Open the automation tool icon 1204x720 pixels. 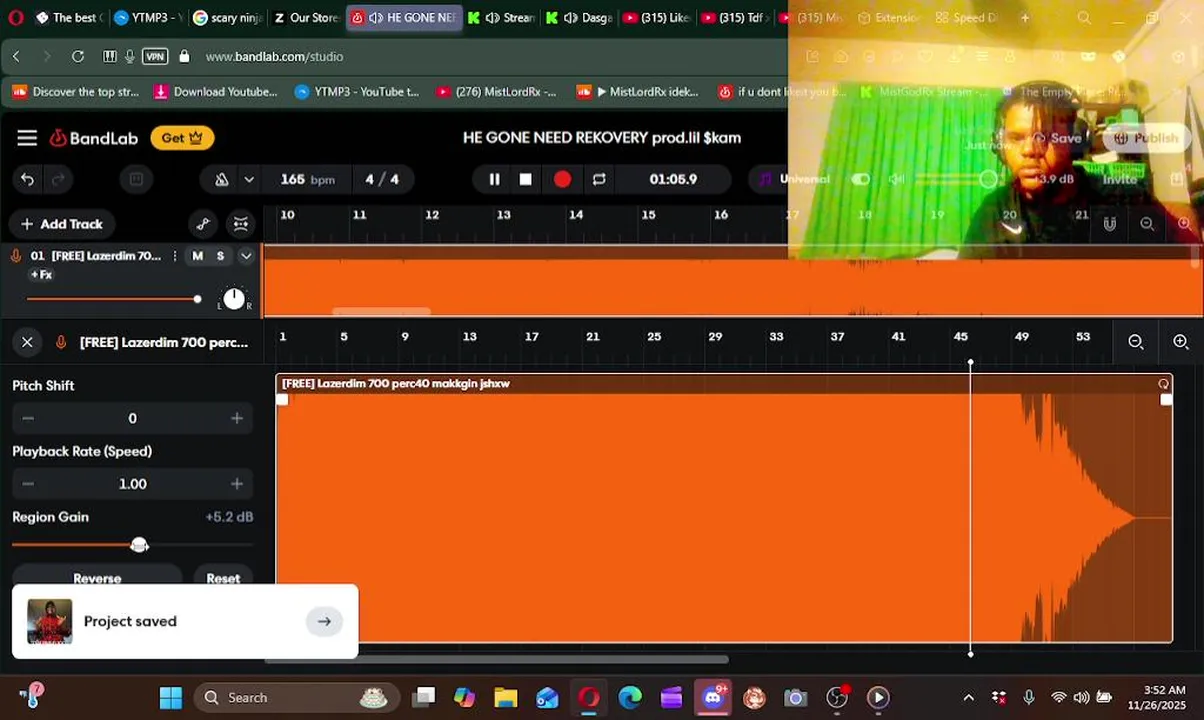pos(203,224)
